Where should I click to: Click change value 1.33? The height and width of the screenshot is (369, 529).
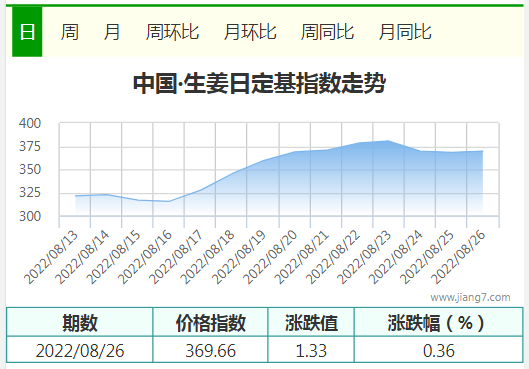pyautogui.click(x=311, y=350)
